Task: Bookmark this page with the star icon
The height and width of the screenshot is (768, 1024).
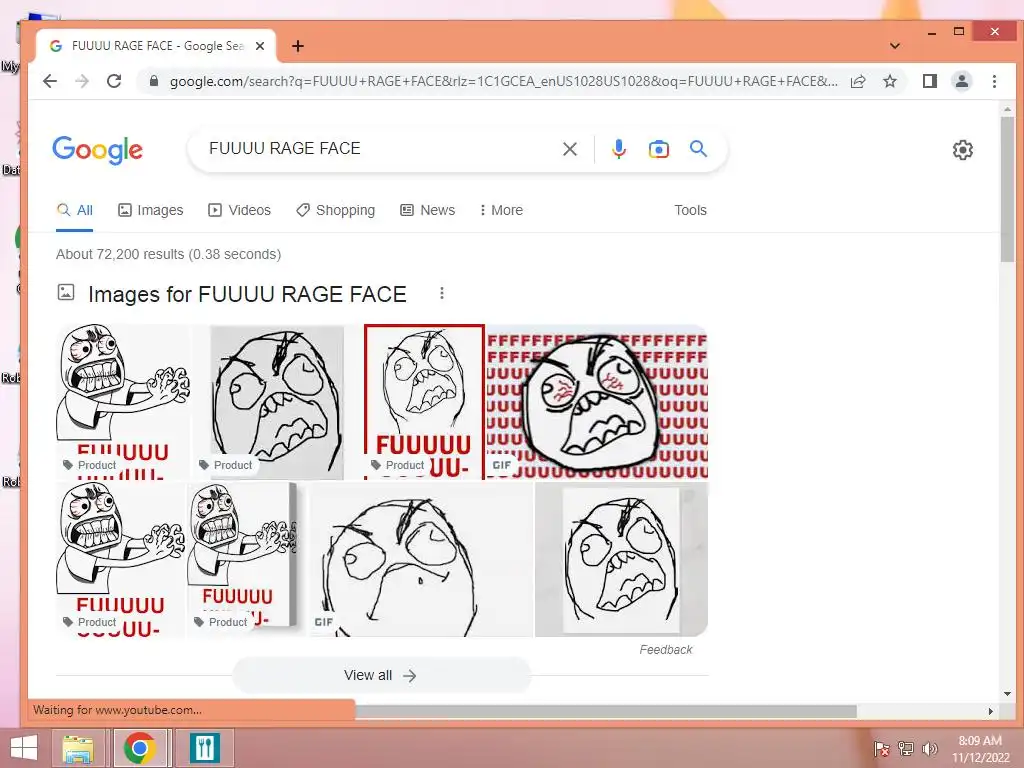Action: pos(889,81)
